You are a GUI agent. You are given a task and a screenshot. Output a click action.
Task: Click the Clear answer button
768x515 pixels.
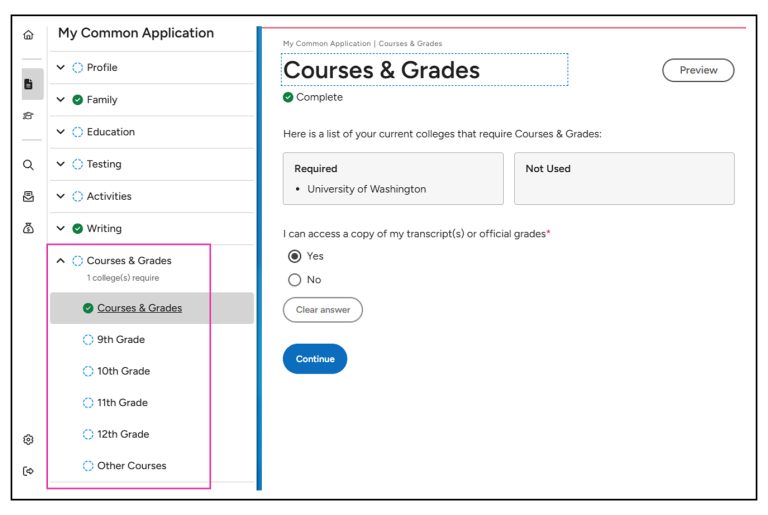click(x=322, y=310)
